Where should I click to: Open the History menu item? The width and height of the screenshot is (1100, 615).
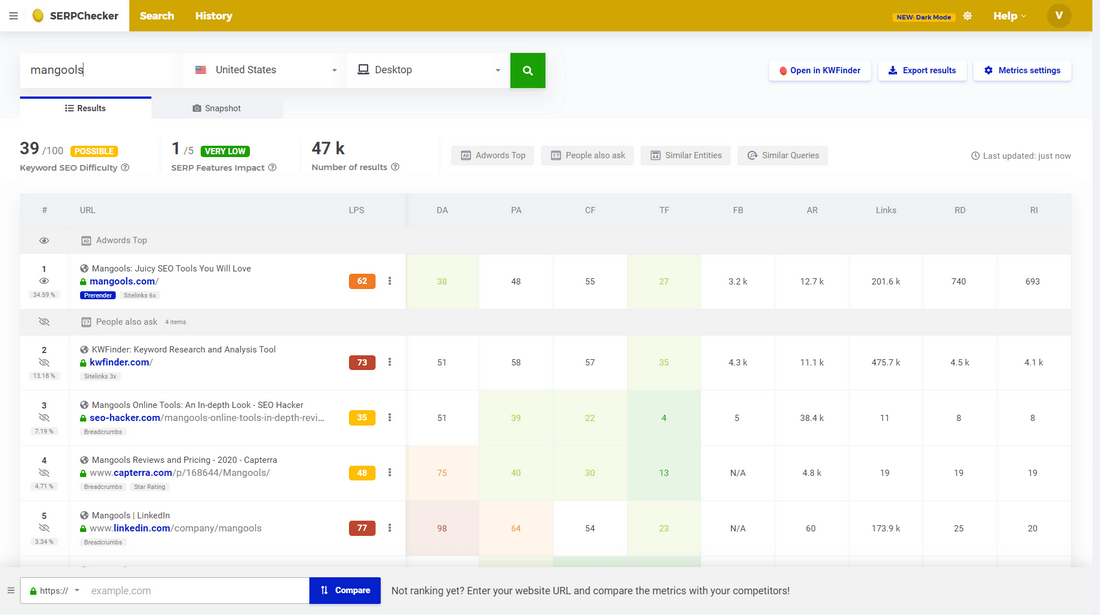(214, 15)
